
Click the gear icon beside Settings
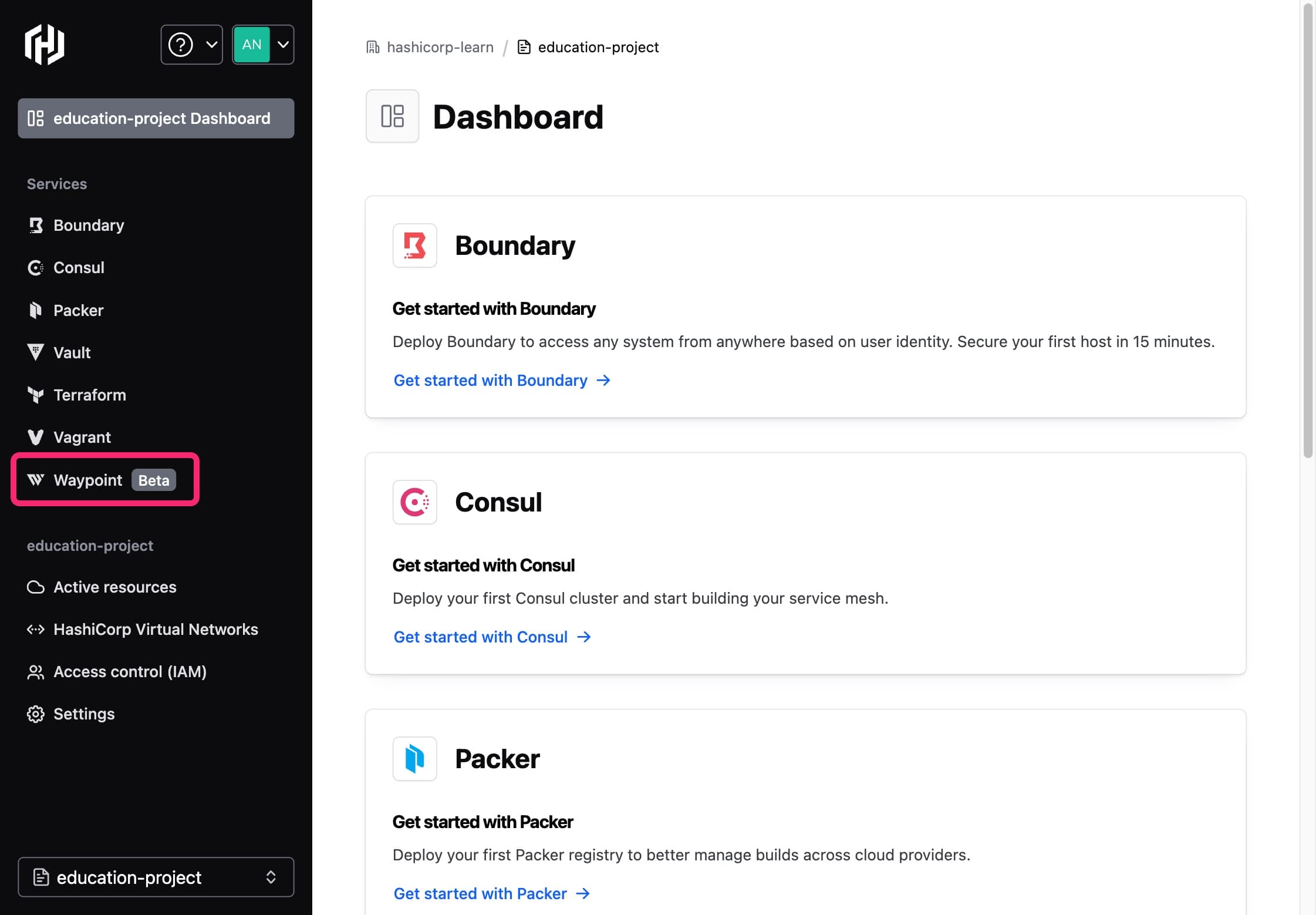click(x=36, y=714)
